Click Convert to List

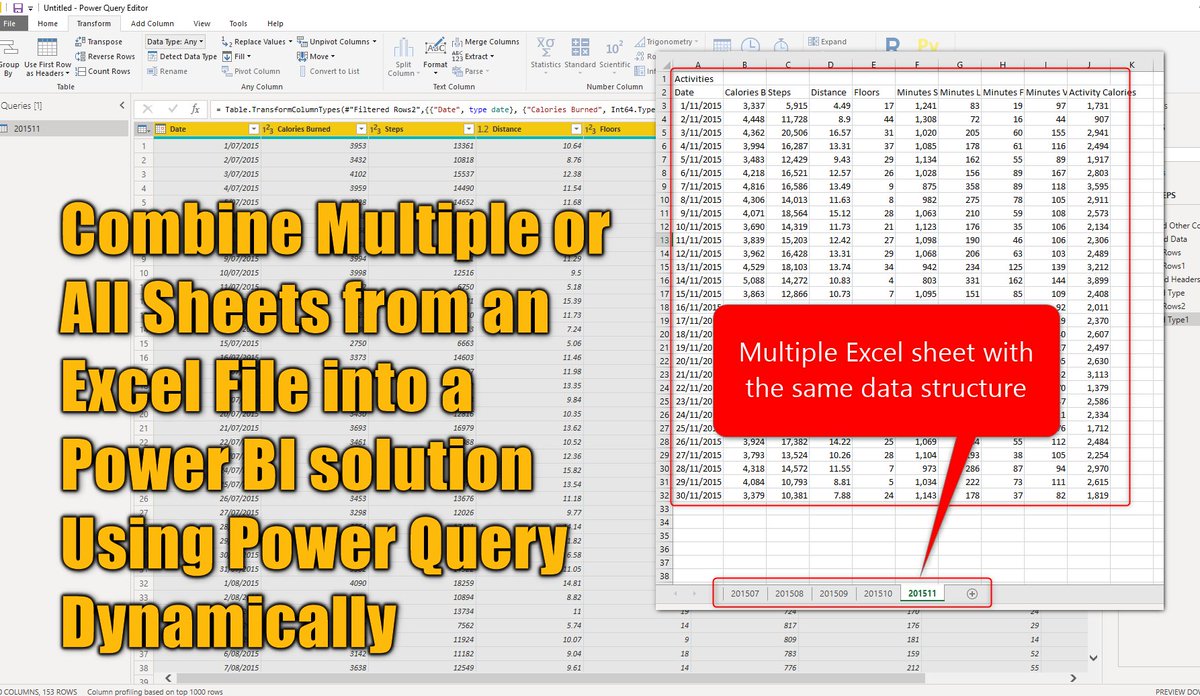pos(328,72)
